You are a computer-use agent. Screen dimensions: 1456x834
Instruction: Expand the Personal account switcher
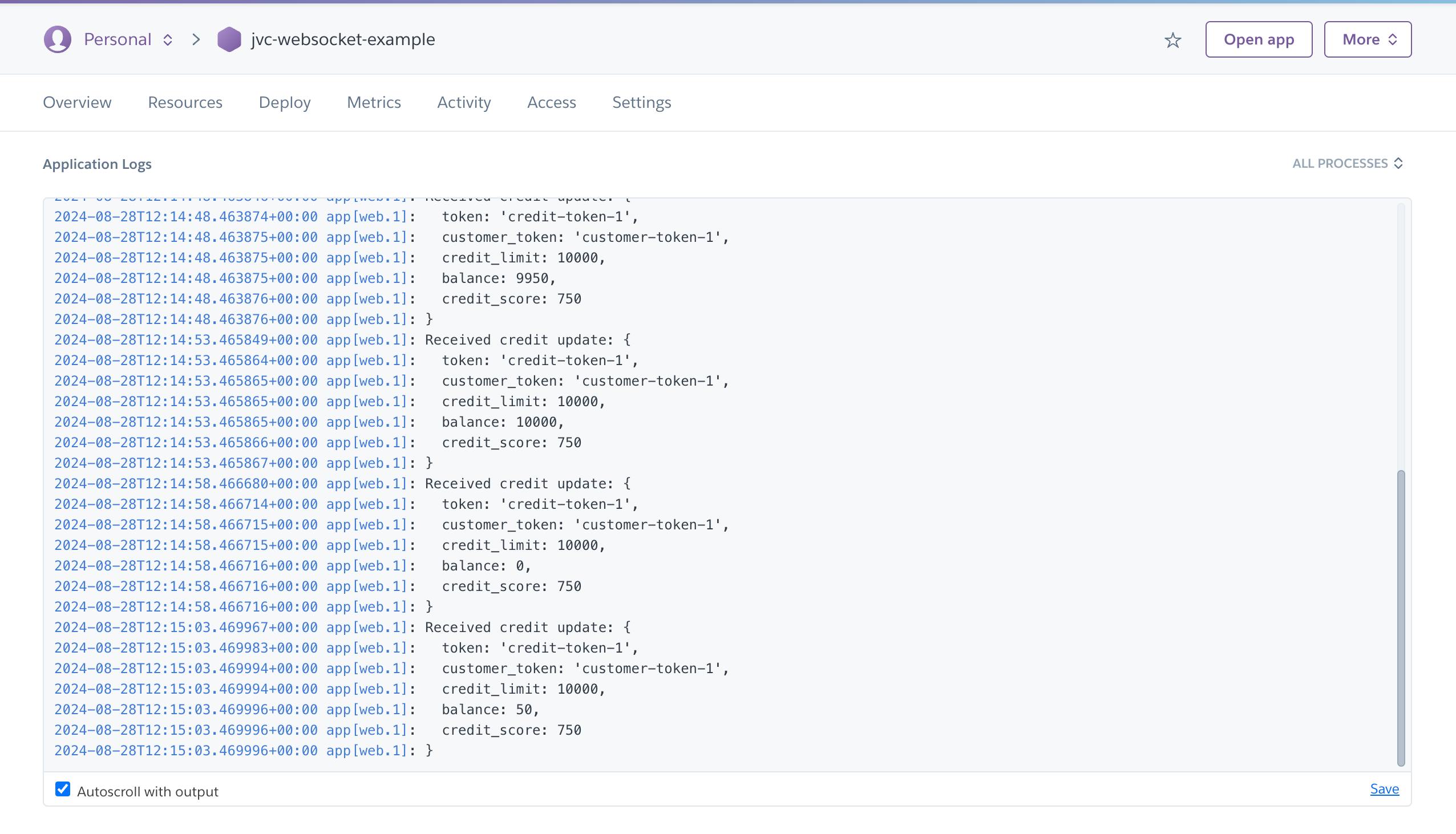point(168,39)
